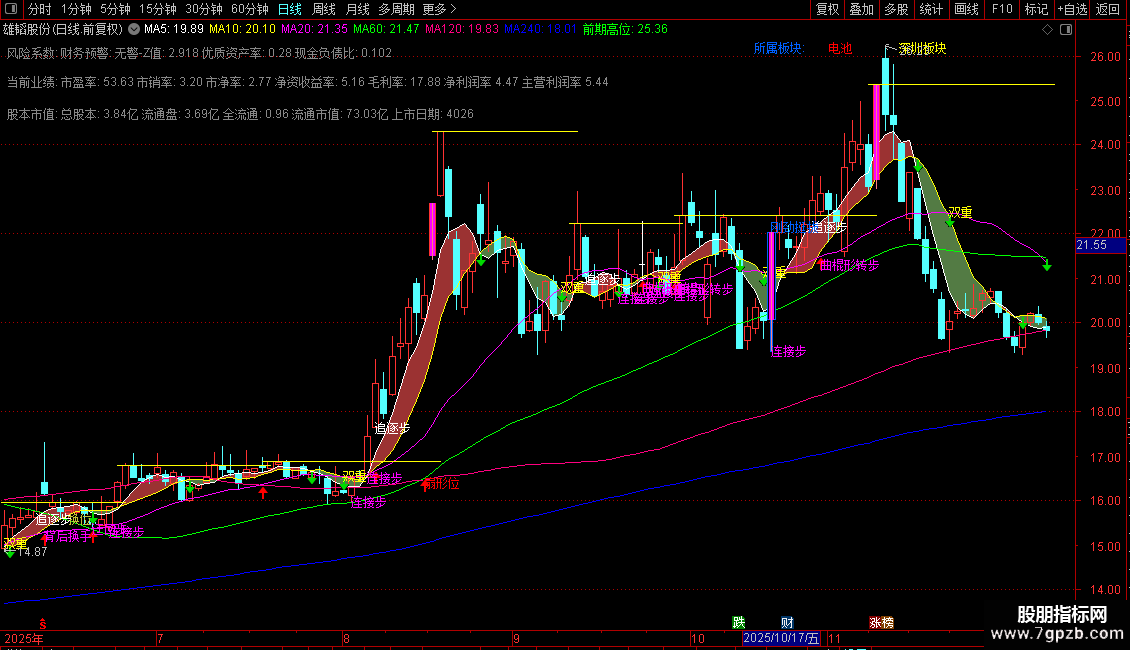This screenshot has width=1130, height=650.
Task: Click MA120: 19.83 indicator label
Action: tap(462, 30)
